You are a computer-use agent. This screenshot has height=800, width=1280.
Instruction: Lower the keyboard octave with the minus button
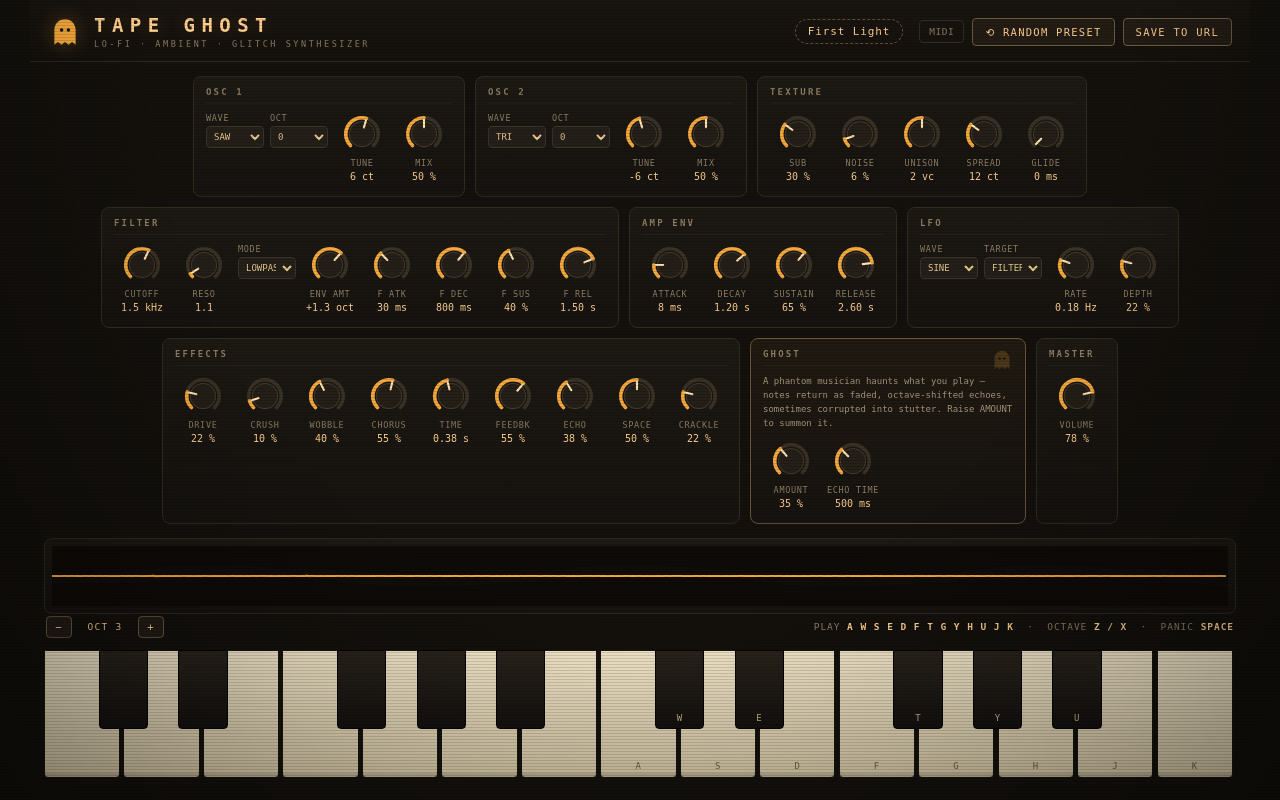click(59, 627)
